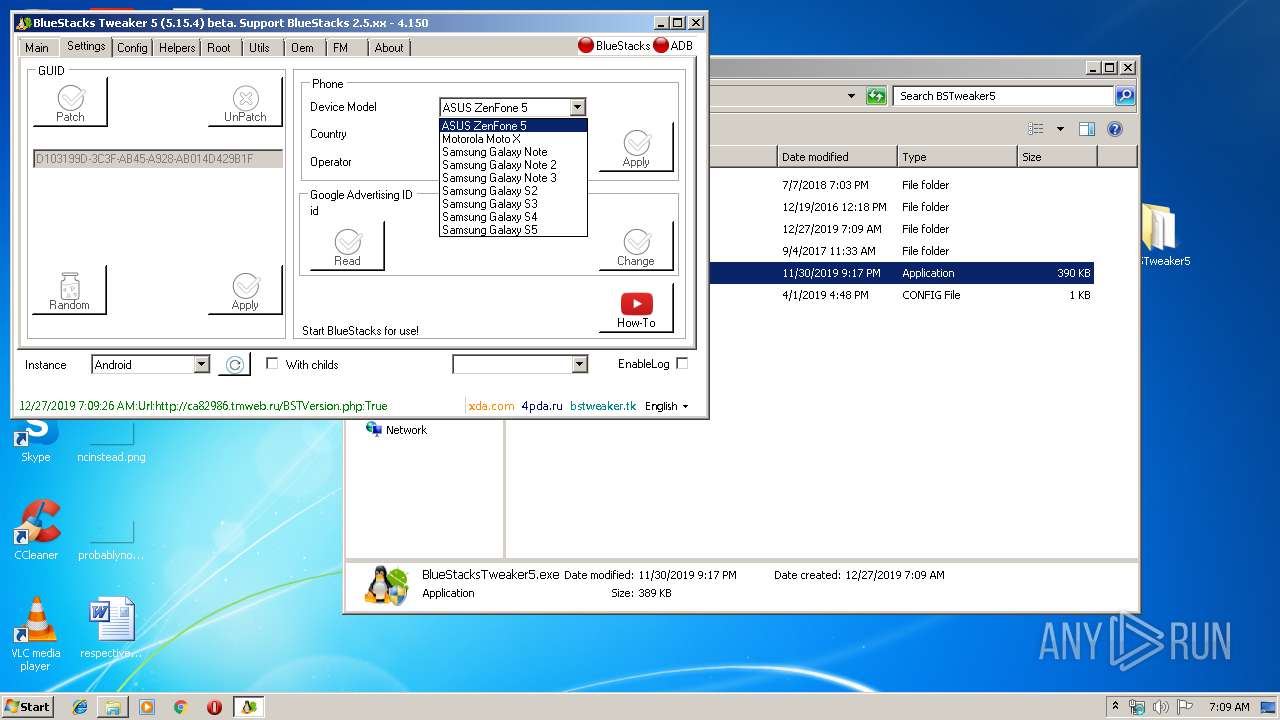Switch to the Config tab
This screenshot has height=720, width=1280.
[132, 48]
